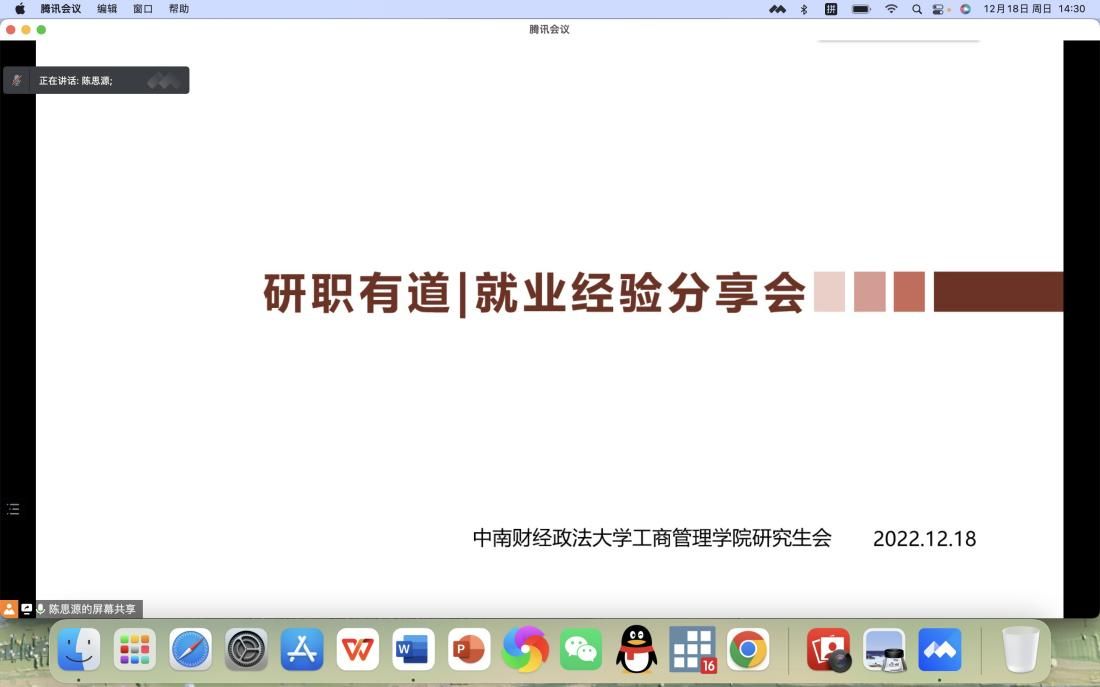Open Photo Booth from the dock
This screenshot has width=1100, height=687.
click(828, 650)
